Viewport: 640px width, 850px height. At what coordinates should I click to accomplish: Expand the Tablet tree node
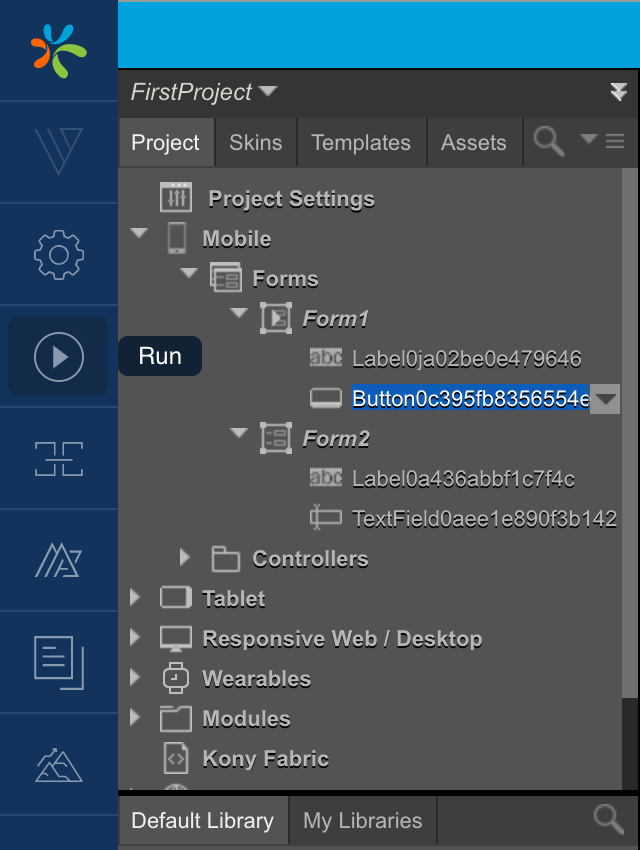pos(136,597)
